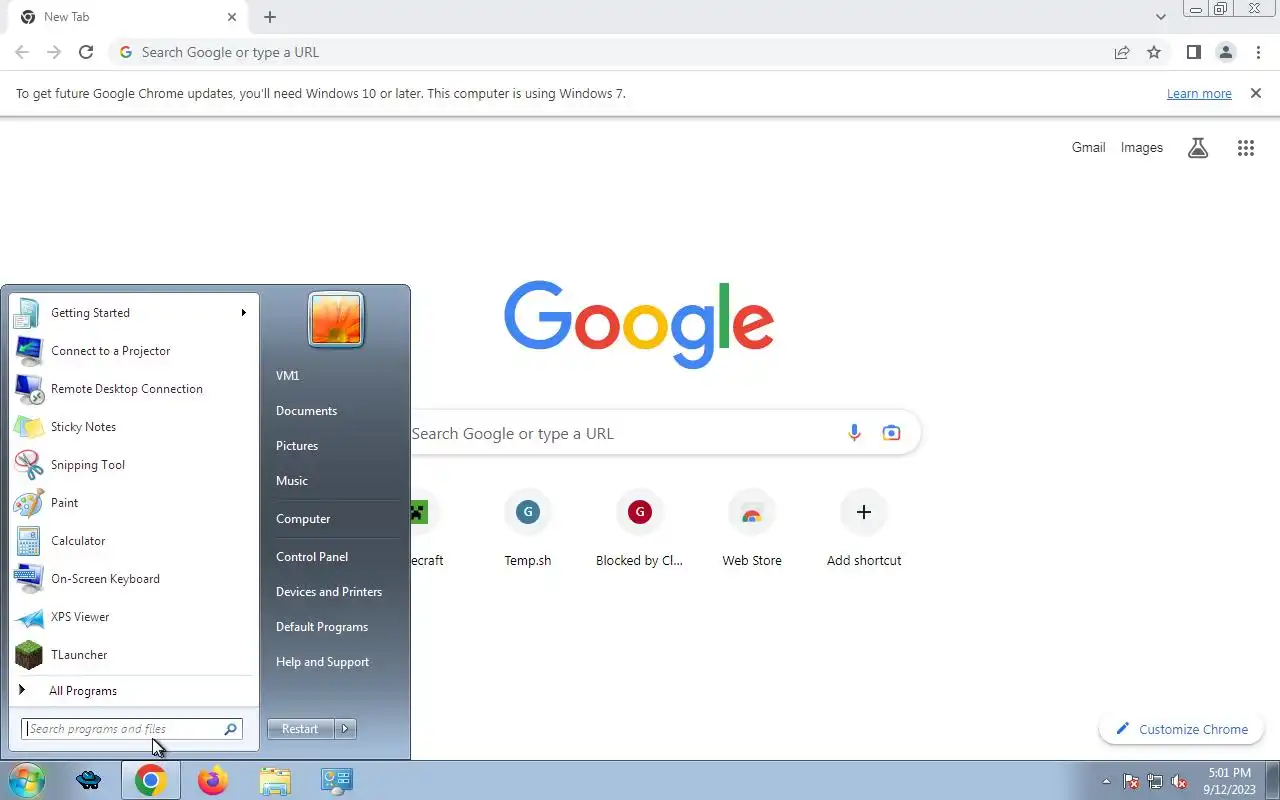Screen dimensions: 1280x800
Task: Click the Search Labs flask icon
Action: (x=1198, y=148)
